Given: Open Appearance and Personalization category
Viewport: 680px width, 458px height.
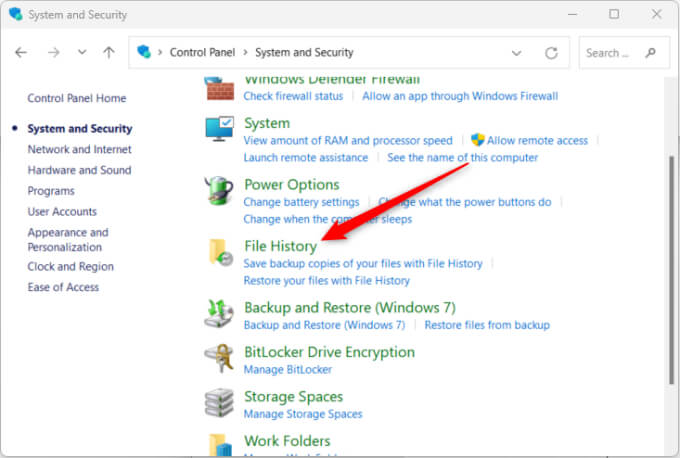Looking at the screenshot, I should pyautogui.click(x=68, y=240).
